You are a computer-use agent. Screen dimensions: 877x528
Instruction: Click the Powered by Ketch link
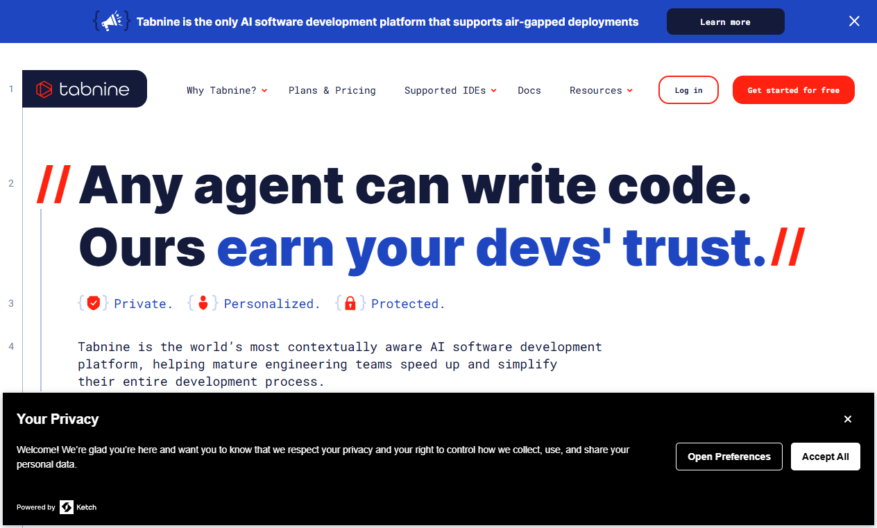[56, 507]
